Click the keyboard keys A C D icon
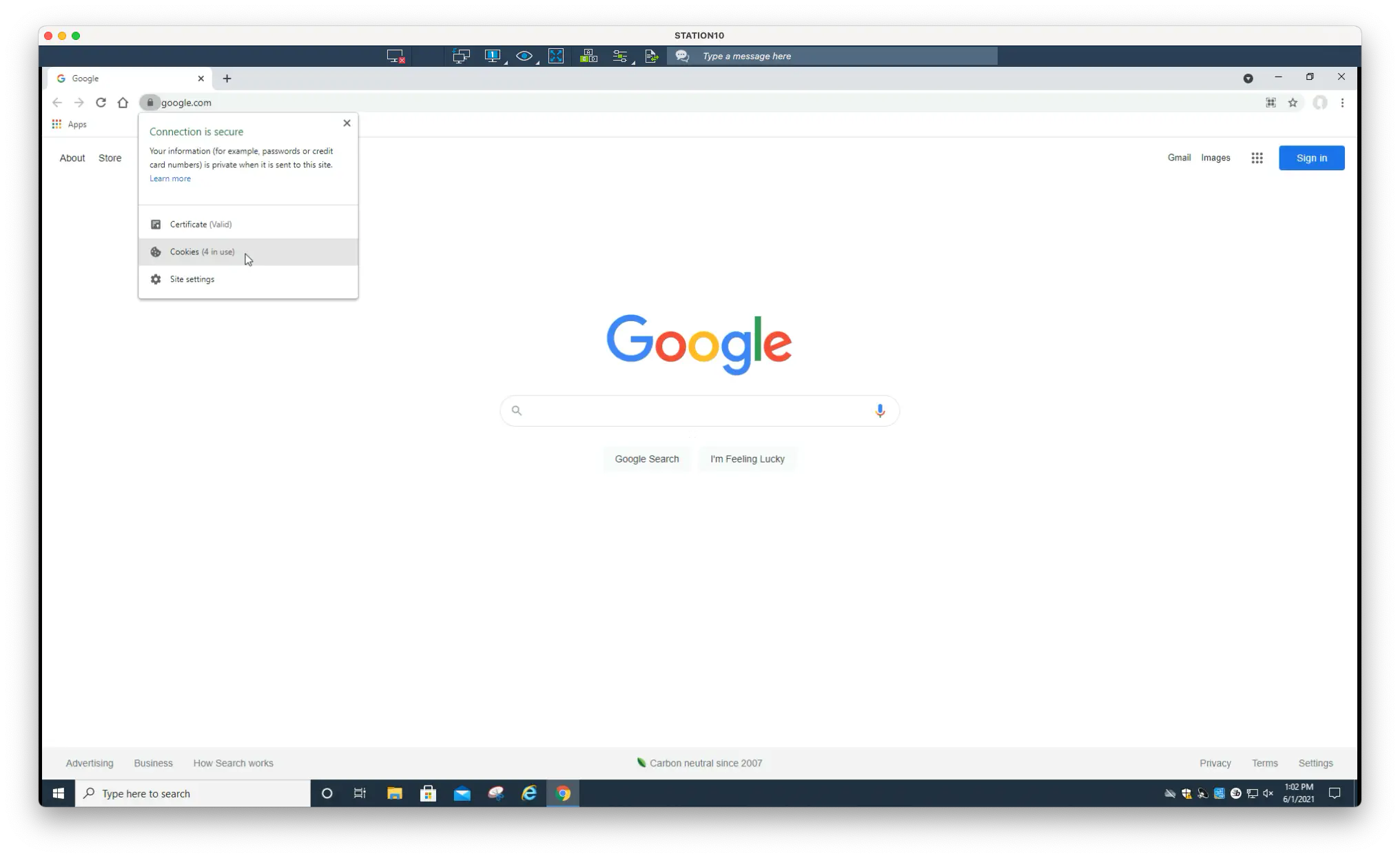 click(x=588, y=57)
